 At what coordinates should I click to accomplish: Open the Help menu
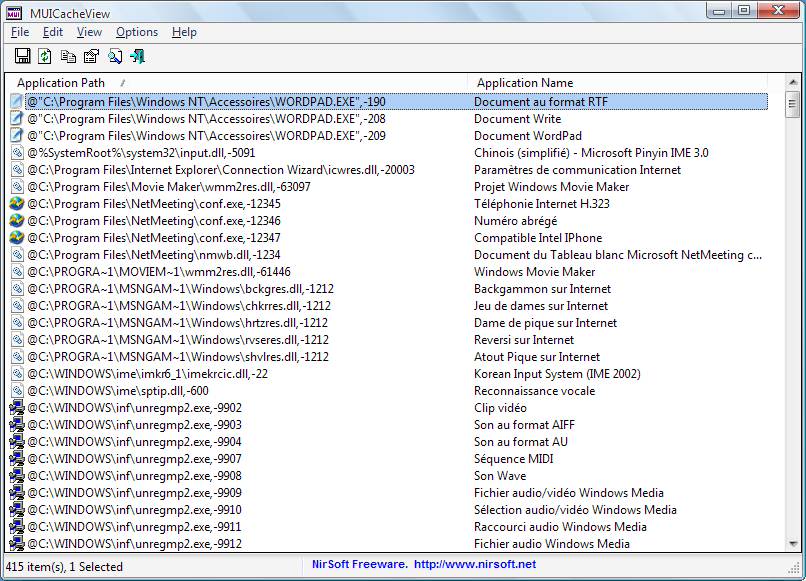(x=184, y=32)
